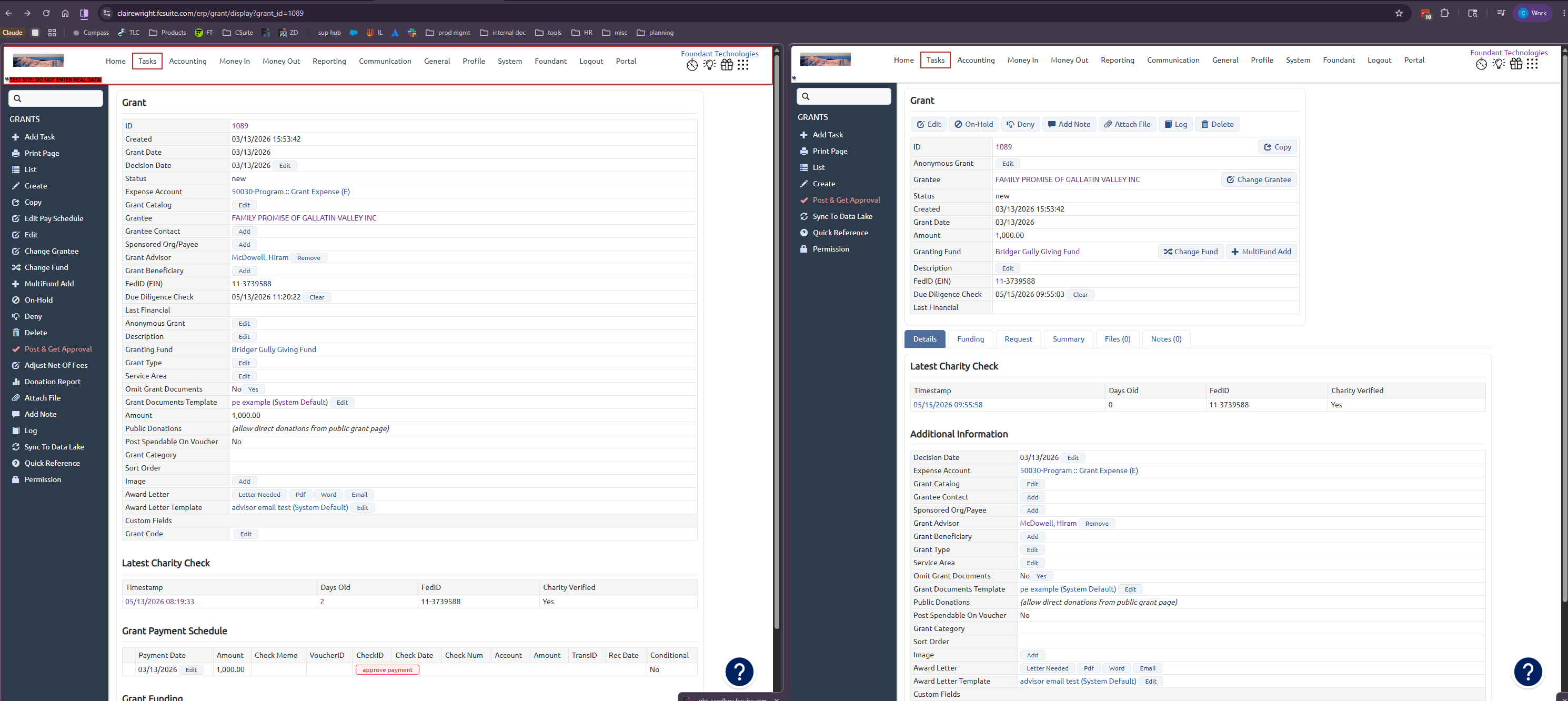Click the blue help question mark on left pane
The image size is (1568, 701).
[739, 672]
